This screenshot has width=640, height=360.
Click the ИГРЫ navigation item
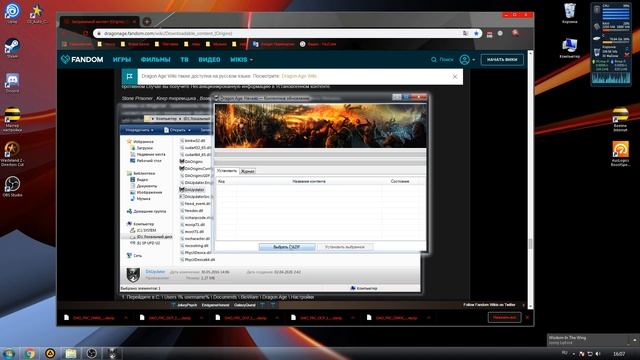tap(122, 60)
